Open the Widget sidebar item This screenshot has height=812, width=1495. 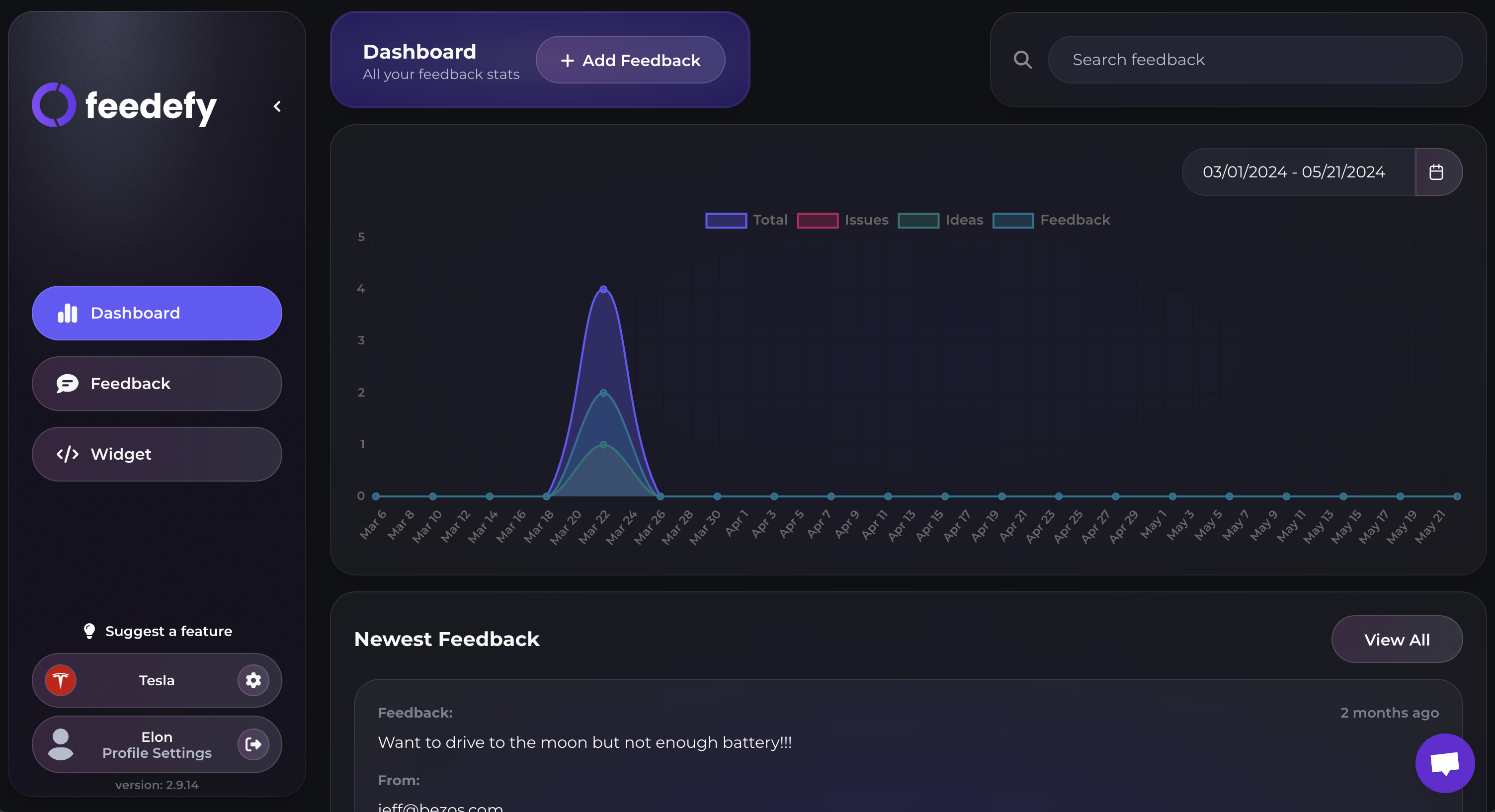pos(157,454)
